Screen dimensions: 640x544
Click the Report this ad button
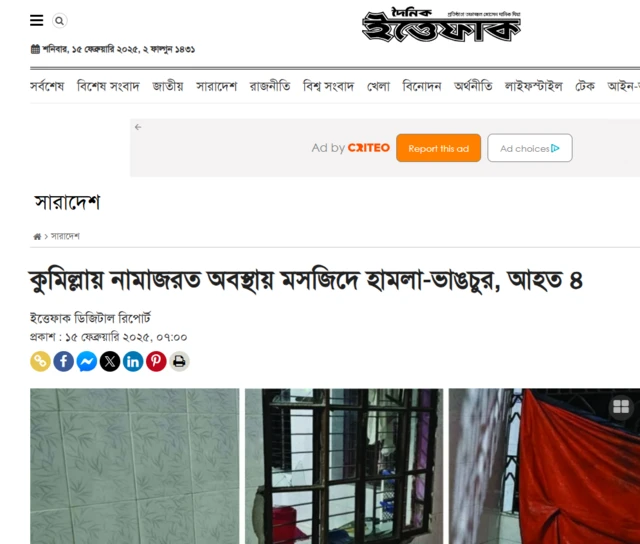click(x=438, y=148)
